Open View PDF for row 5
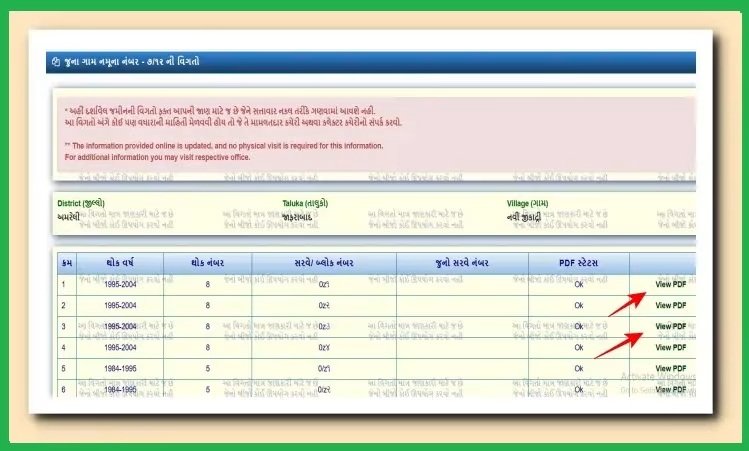 click(670, 369)
